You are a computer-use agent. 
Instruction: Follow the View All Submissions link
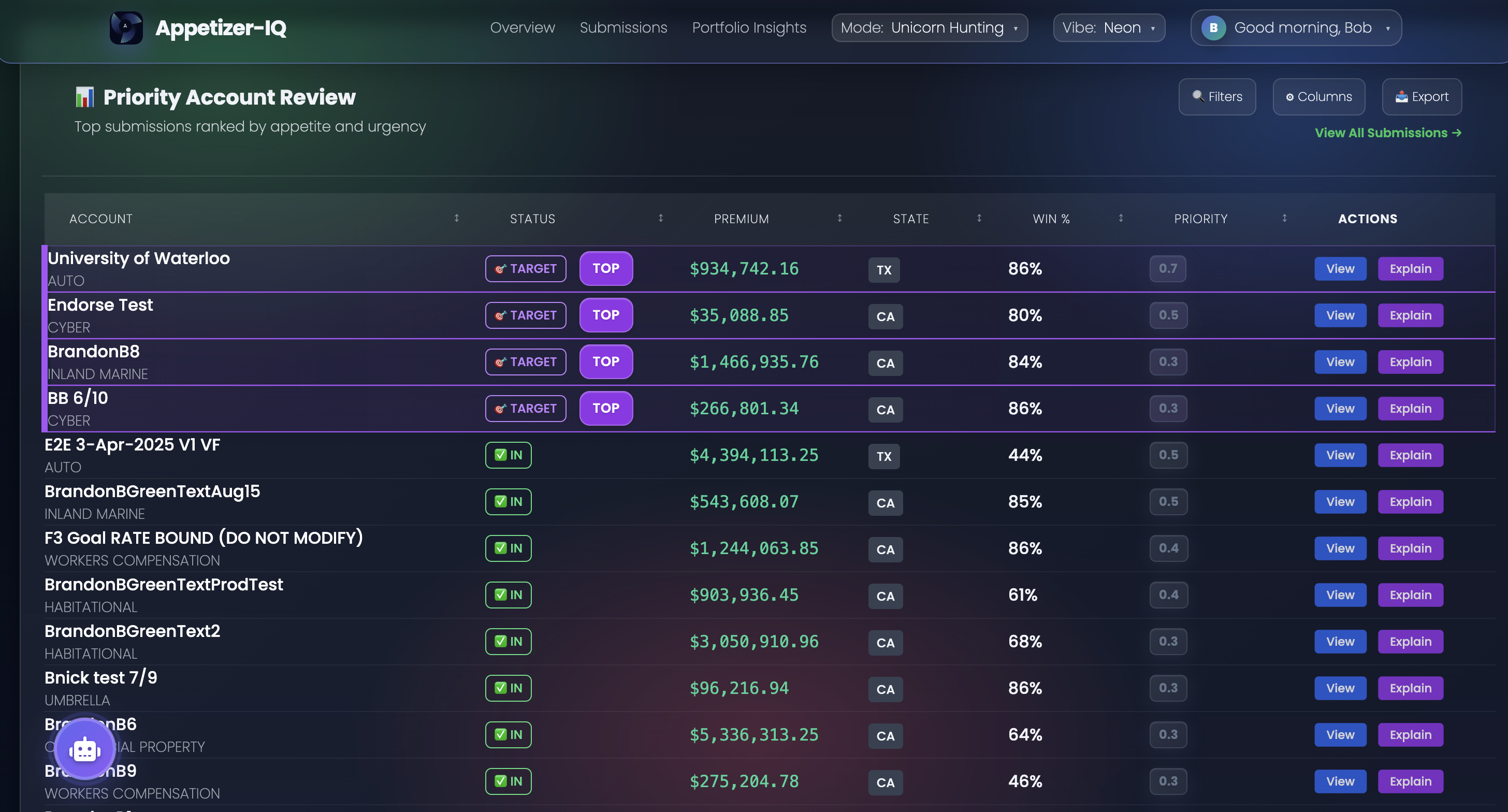click(1387, 133)
